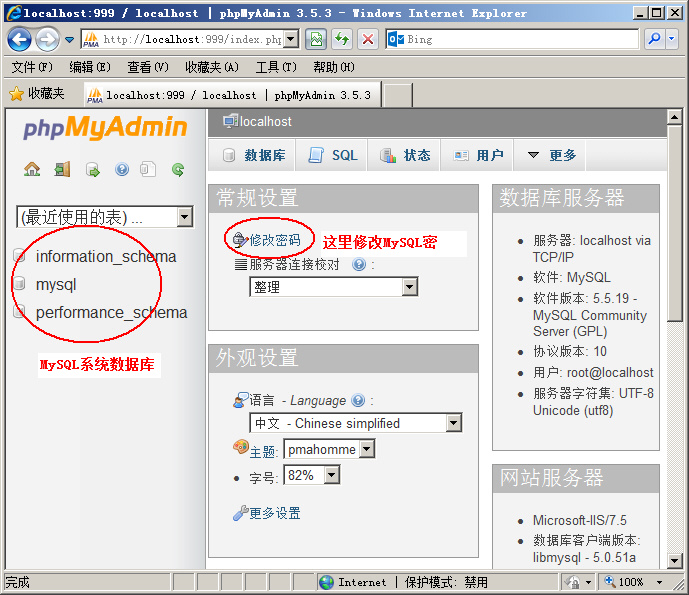Click the help icon next to Language
The height and width of the screenshot is (595, 689).
click(358, 400)
